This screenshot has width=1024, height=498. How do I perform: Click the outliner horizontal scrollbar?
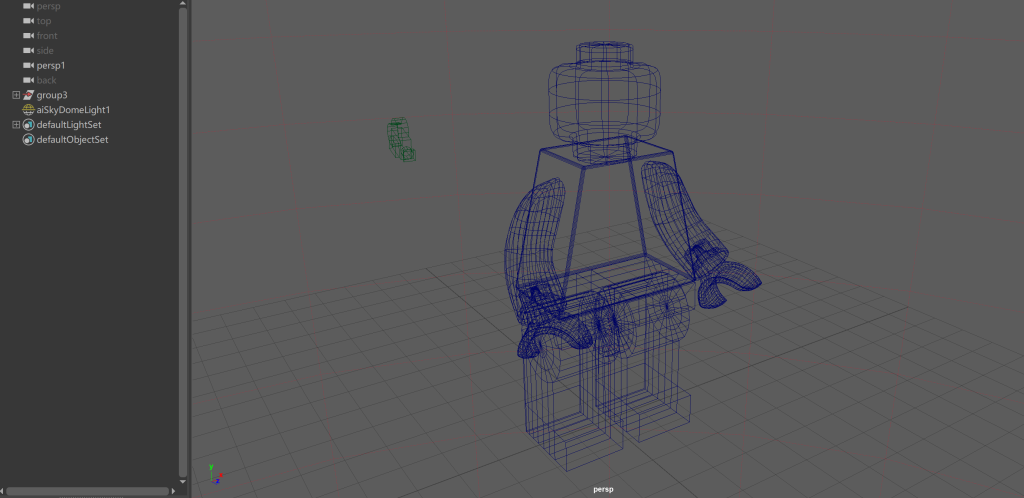pyautogui.click(x=88, y=491)
